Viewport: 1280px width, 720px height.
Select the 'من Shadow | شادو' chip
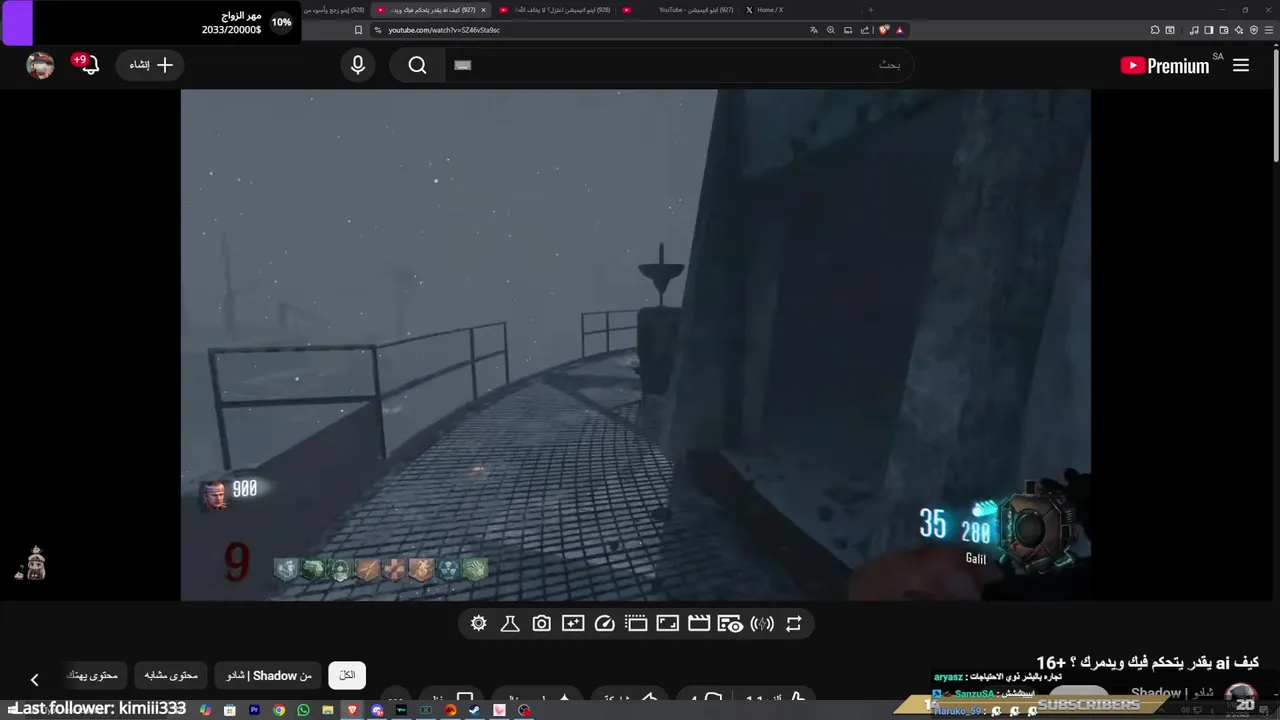(268, 675)
